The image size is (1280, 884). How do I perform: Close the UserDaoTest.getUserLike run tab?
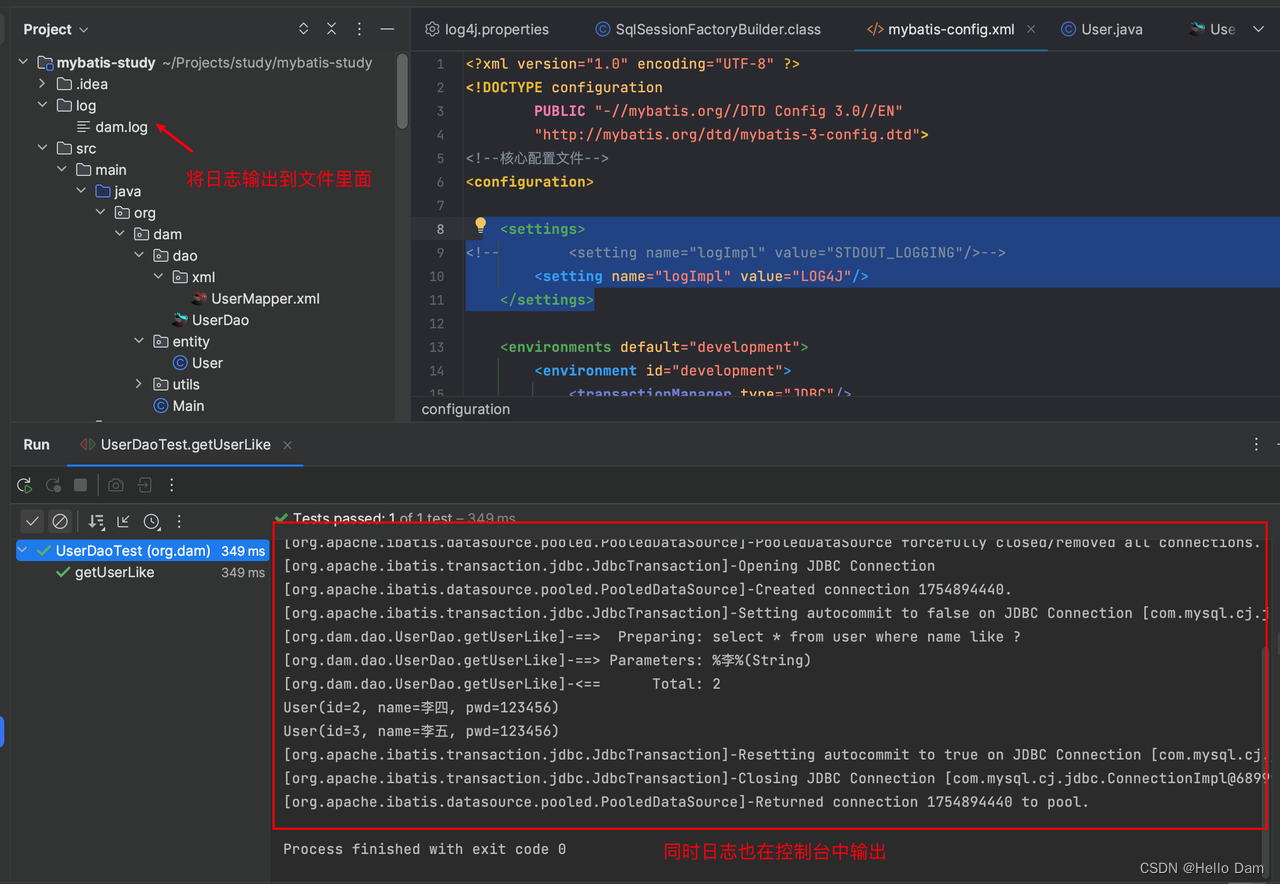tap(287, 445)
